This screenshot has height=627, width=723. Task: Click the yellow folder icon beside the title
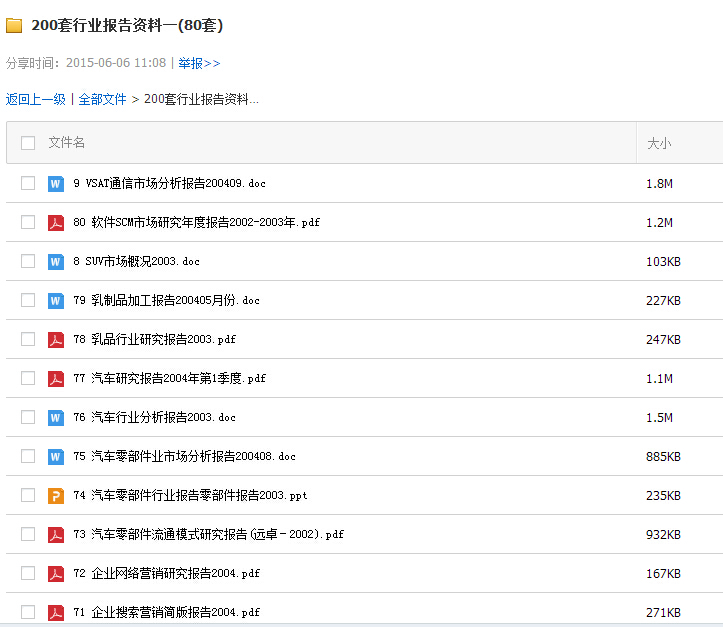pyautogui.click(x=14, y=25)
